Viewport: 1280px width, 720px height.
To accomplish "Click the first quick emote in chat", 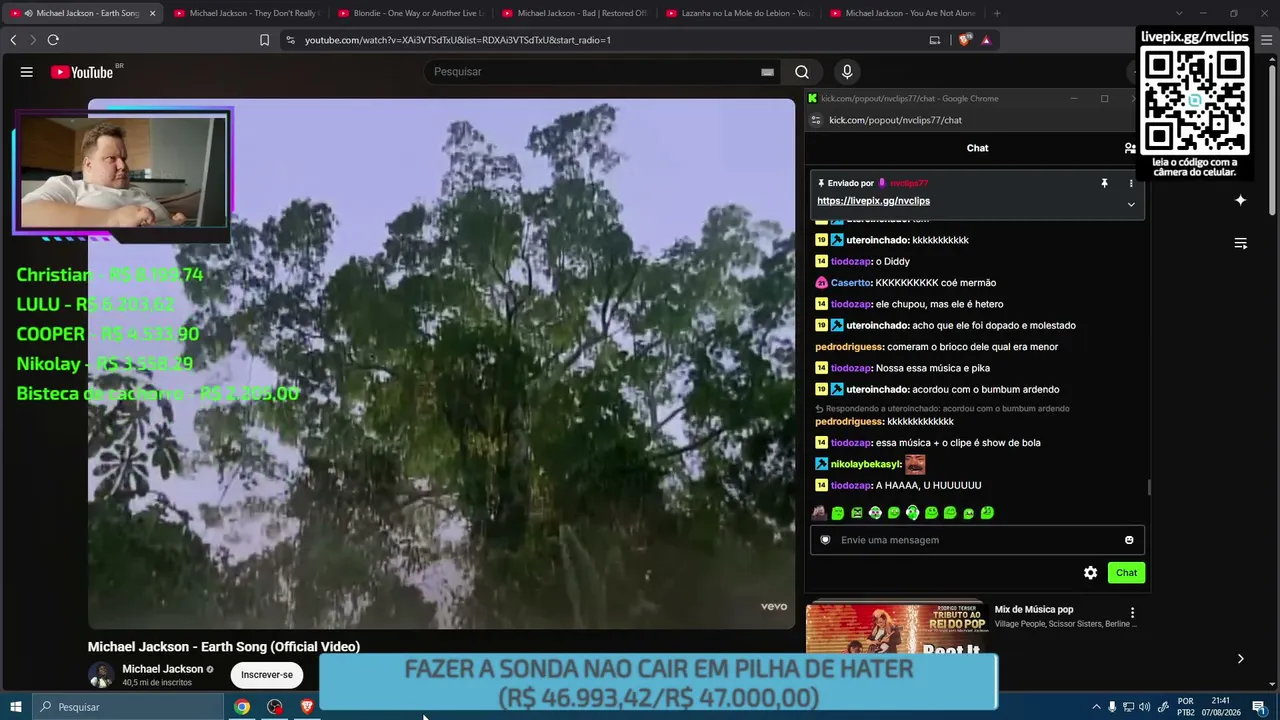I will click(x=819, y=513).
